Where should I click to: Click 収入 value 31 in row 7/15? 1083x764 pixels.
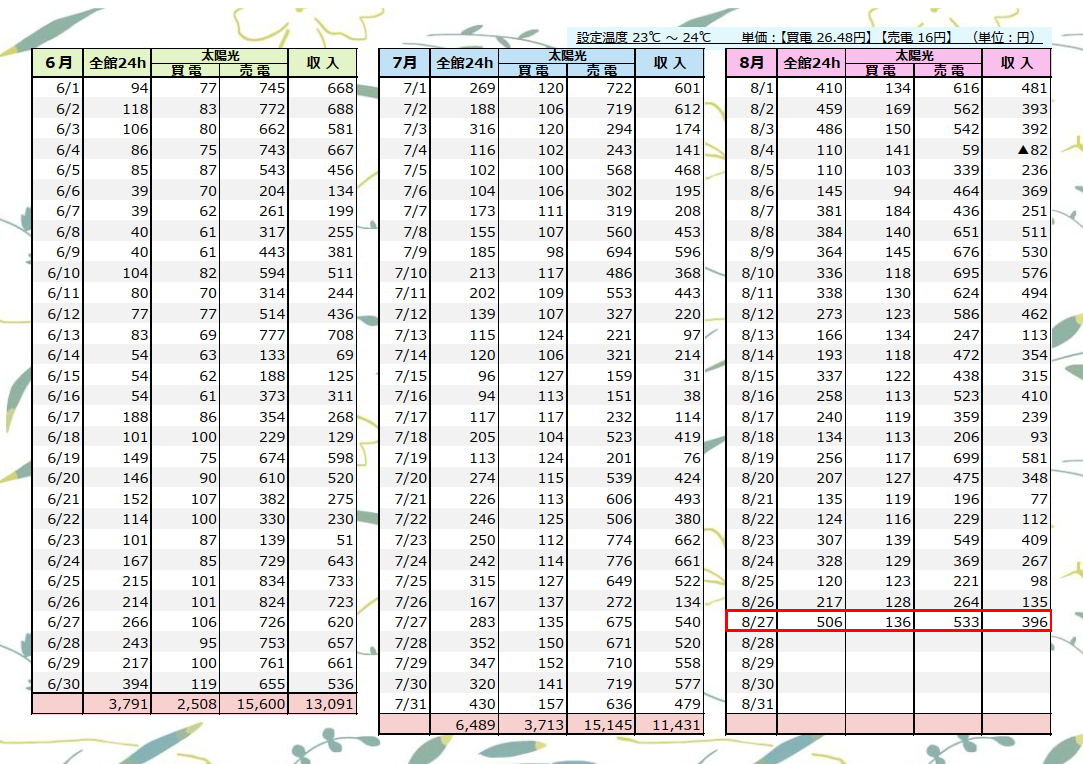pos(670,376)
